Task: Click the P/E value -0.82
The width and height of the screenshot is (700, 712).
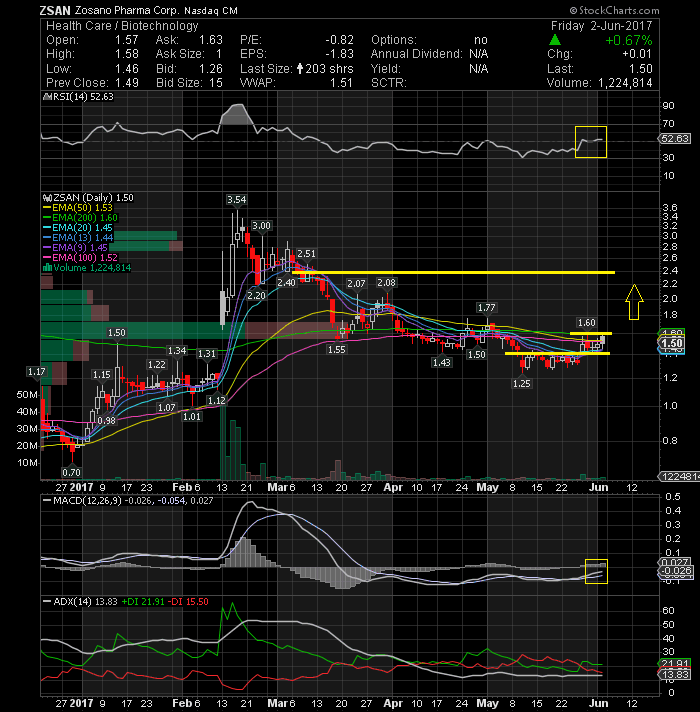Action: [x=339, y=40]
